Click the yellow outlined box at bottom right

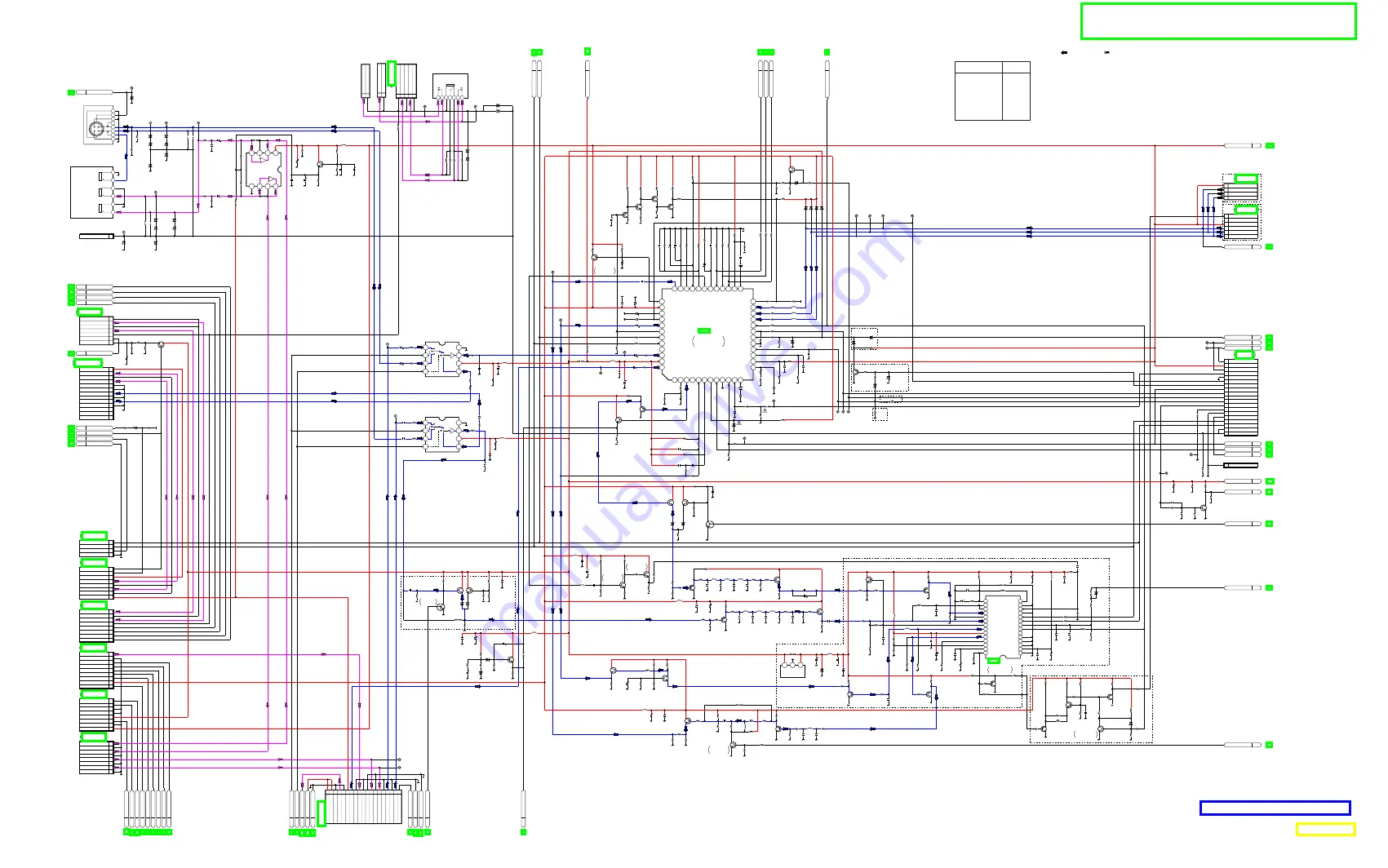coord(1325,830)
